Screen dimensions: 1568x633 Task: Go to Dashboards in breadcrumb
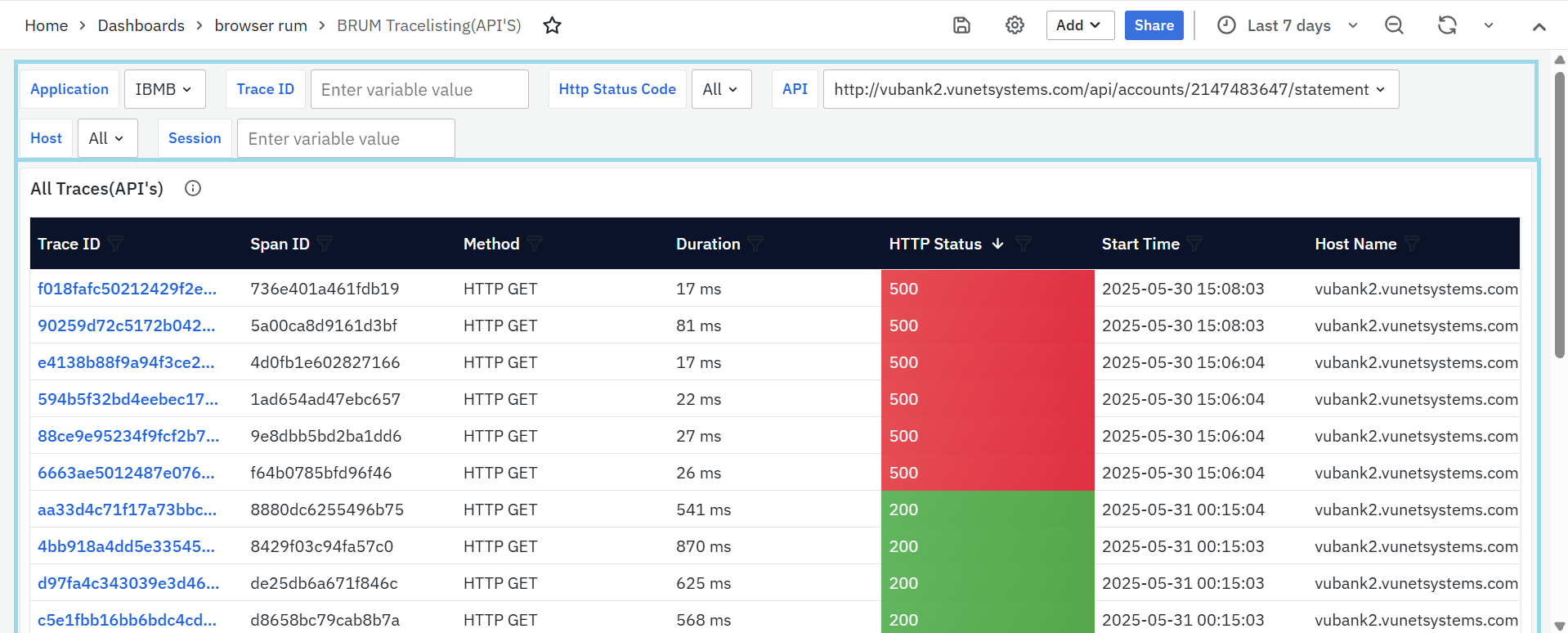[x=141, y=25]
